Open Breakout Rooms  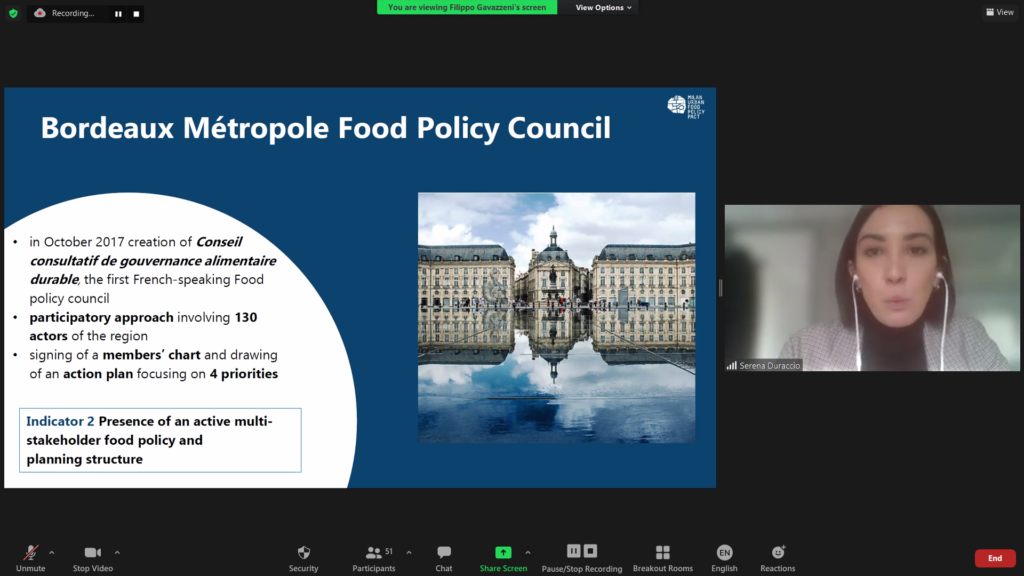(662, 557)
